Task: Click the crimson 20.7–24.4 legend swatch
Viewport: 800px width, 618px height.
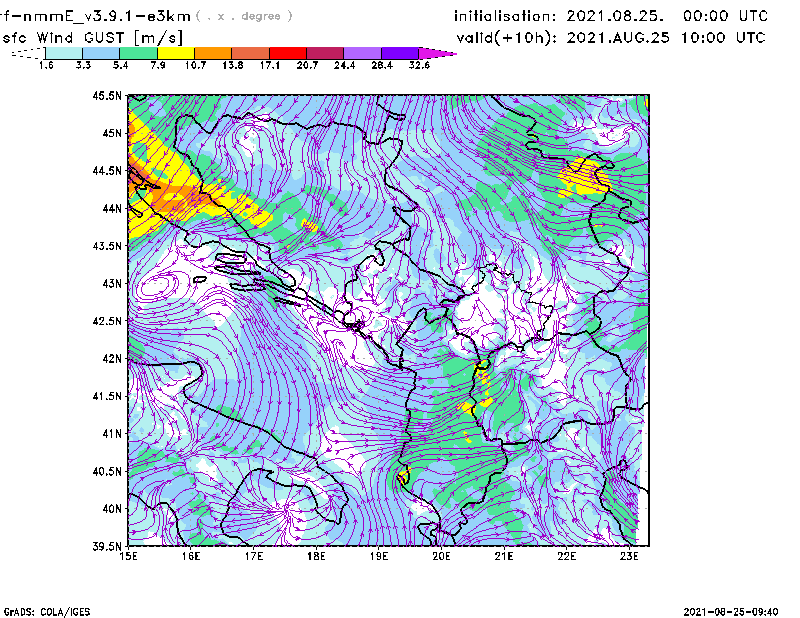Action: [325, 53]
